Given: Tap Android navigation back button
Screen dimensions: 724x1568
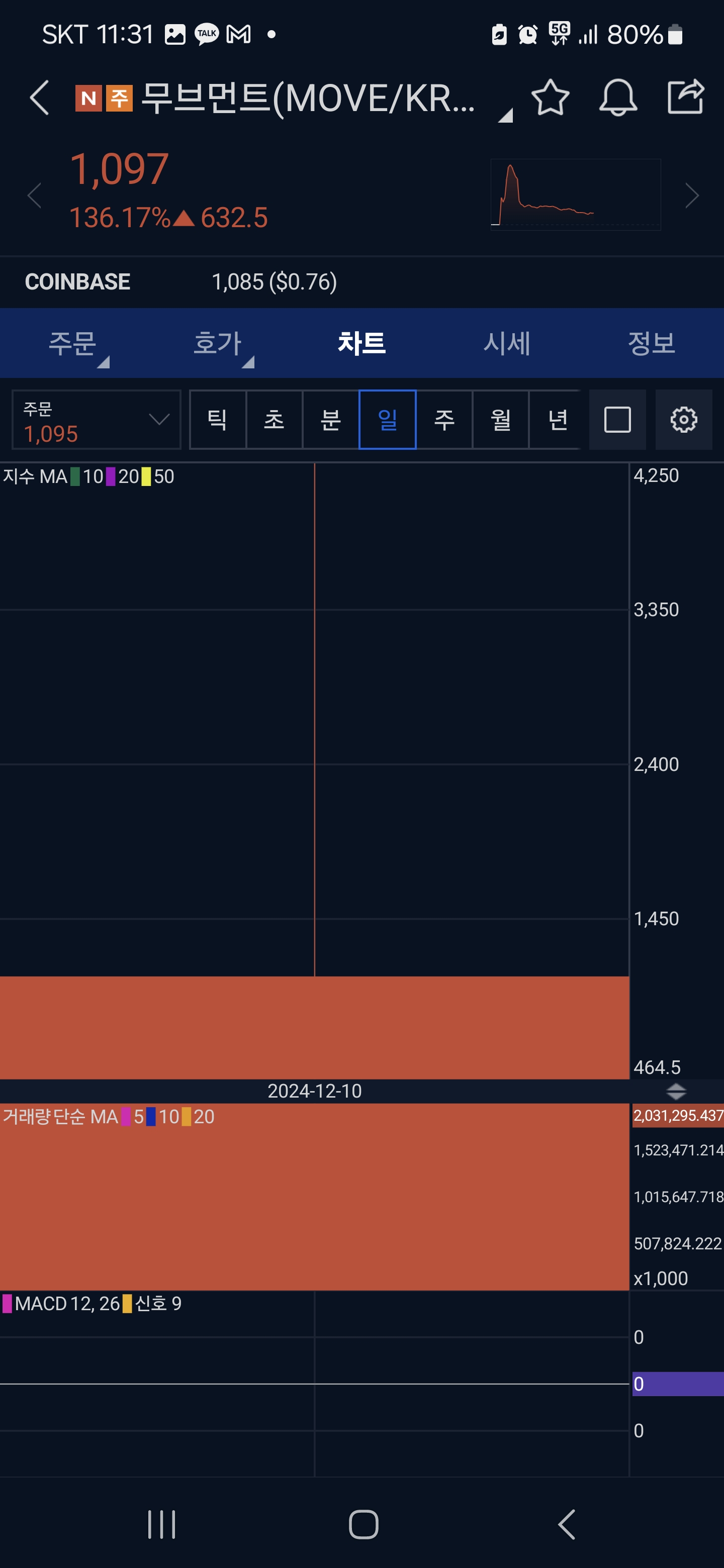Looking at the screenshot, I should coord(566,1524).
